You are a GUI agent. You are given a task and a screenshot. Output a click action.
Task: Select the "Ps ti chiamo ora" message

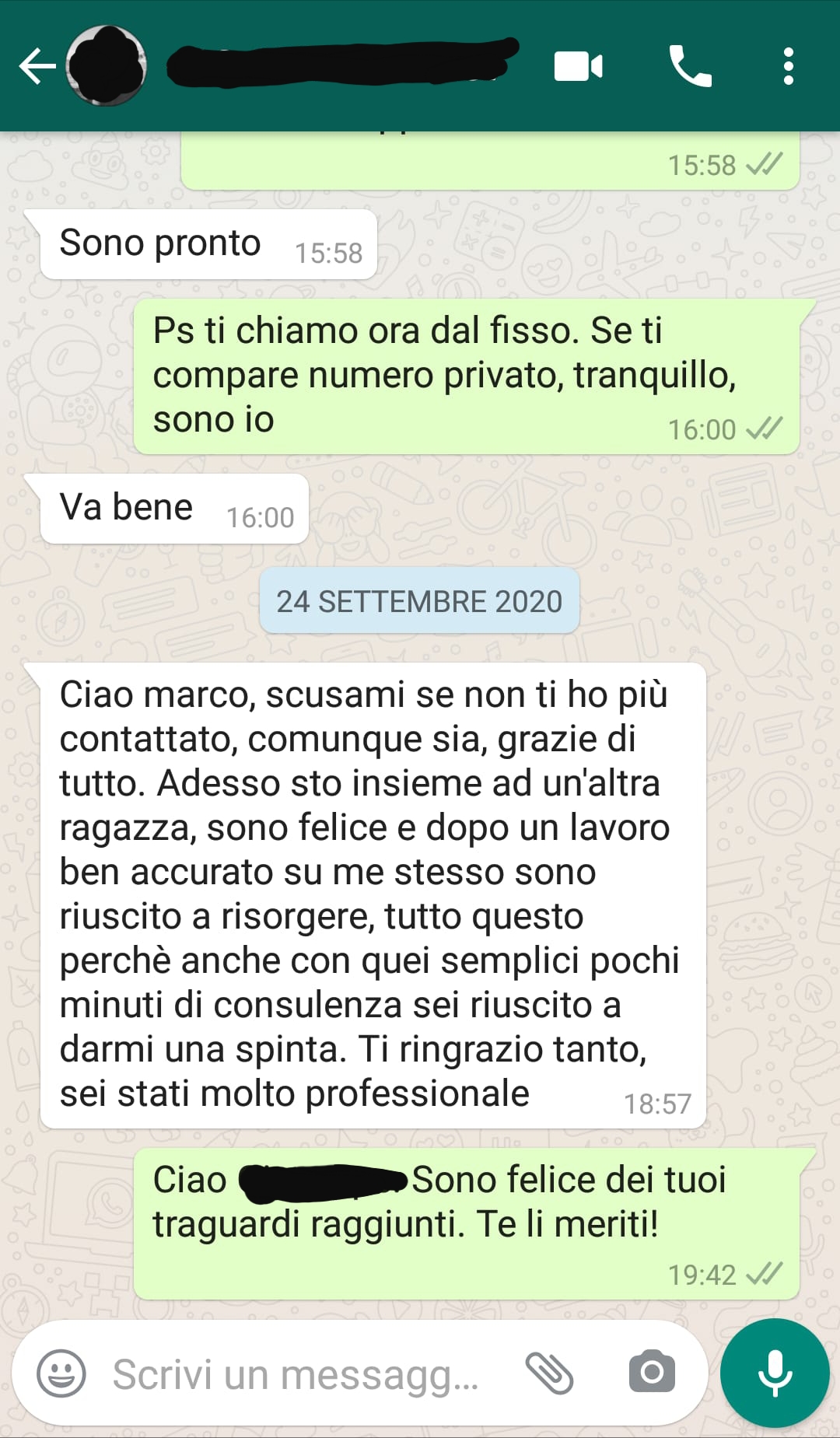[467, 376]
